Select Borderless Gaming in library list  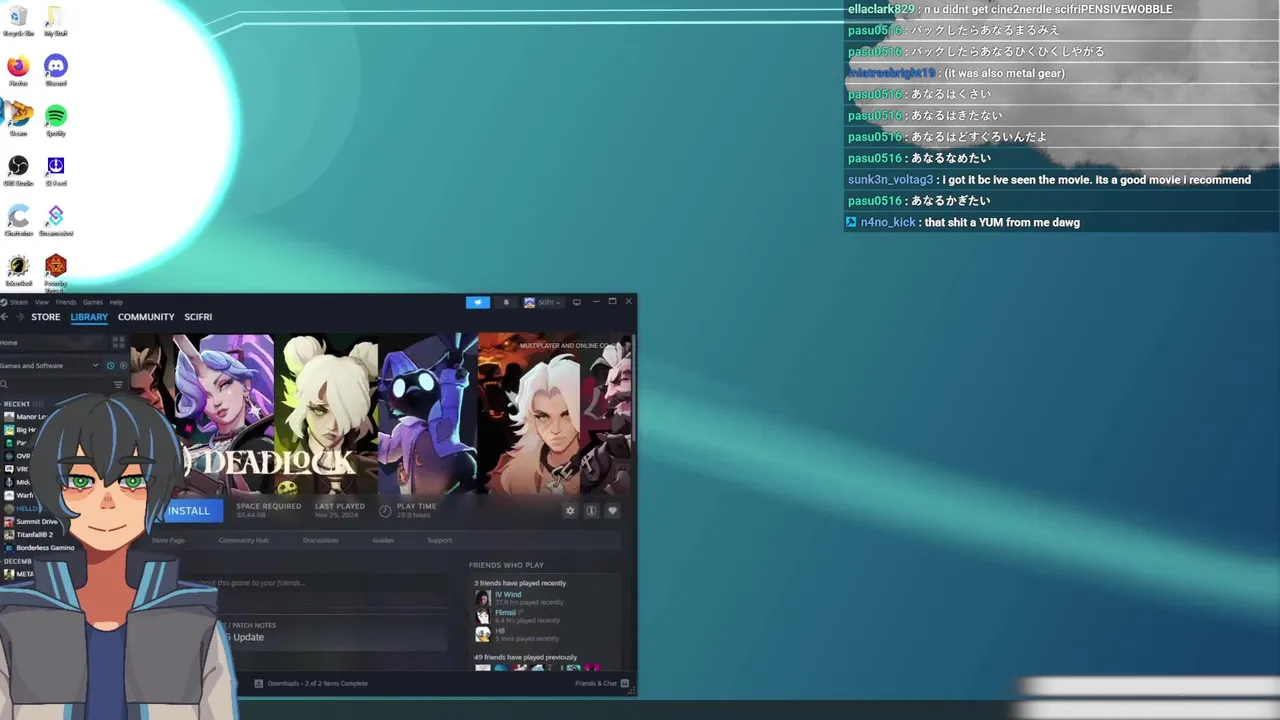click(x=40, y=548)
